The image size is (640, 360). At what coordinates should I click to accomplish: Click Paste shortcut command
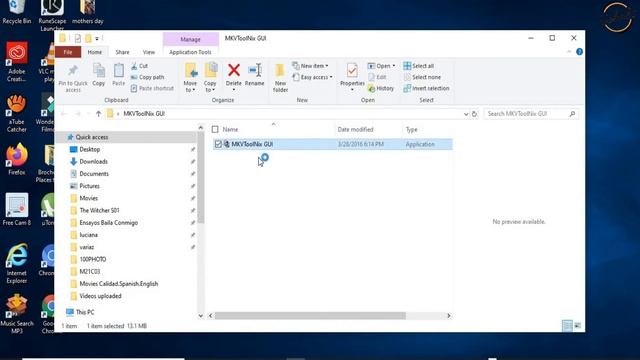click(x=152, y=88)
